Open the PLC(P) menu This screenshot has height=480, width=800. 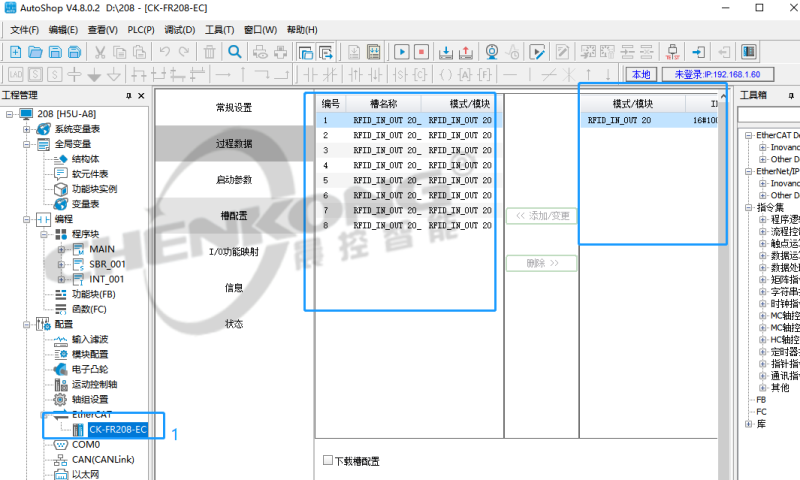[x=140, y=30]
